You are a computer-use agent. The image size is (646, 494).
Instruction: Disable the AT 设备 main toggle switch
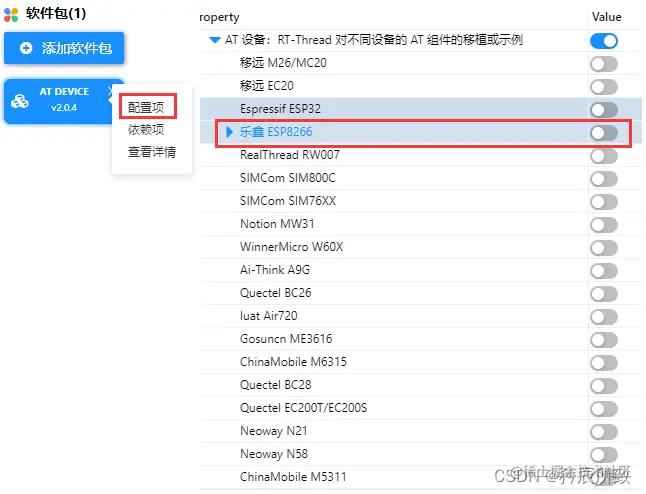pyautogui.click(x=604, y=41)
